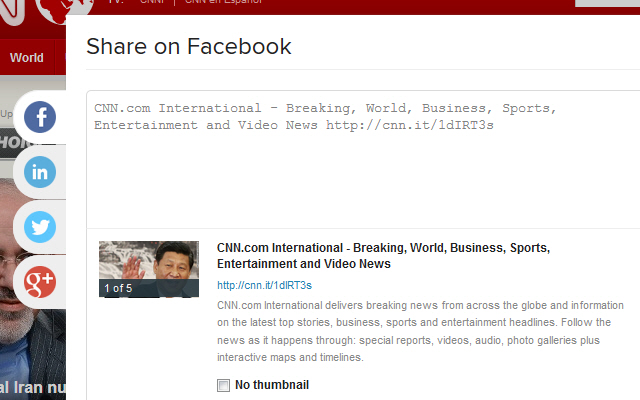This screenshot has width=640, height=400.
Task: Enable the No thumbnail checkbox
Action: coord(223,385)
